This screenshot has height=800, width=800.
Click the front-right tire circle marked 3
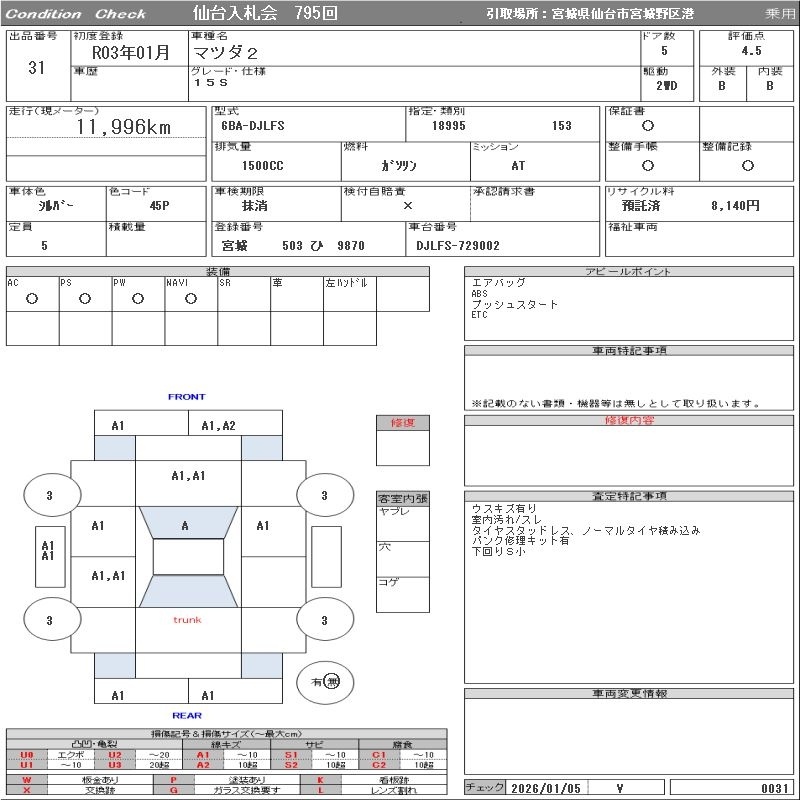(x=324, y=495)
